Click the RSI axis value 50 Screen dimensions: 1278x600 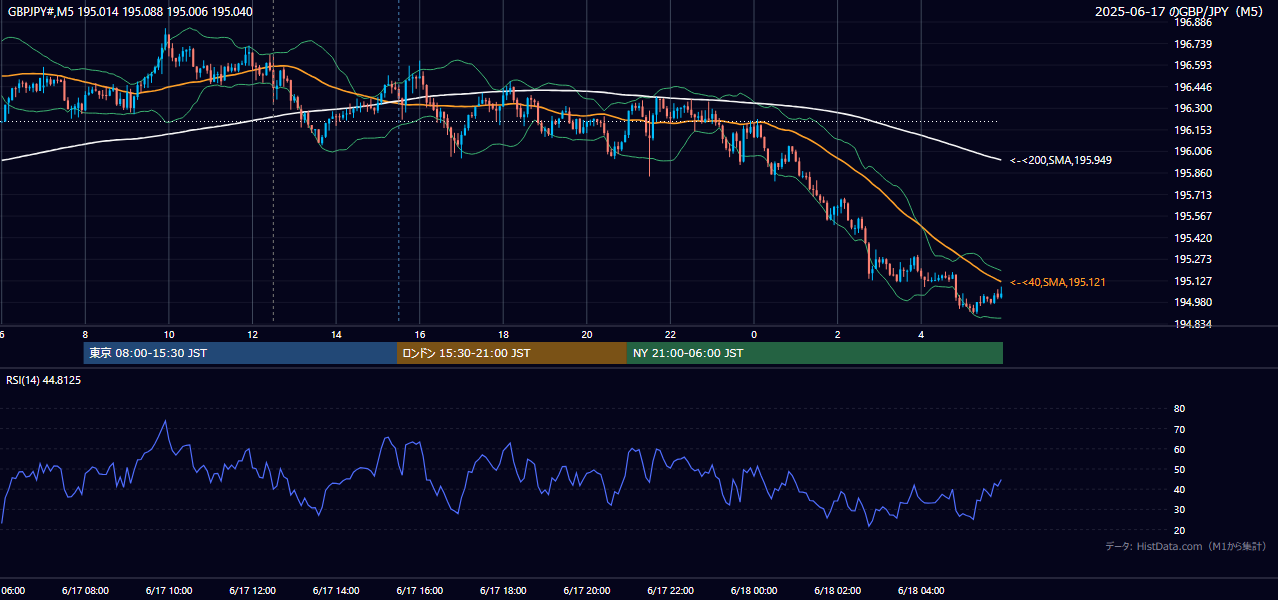1179,469
